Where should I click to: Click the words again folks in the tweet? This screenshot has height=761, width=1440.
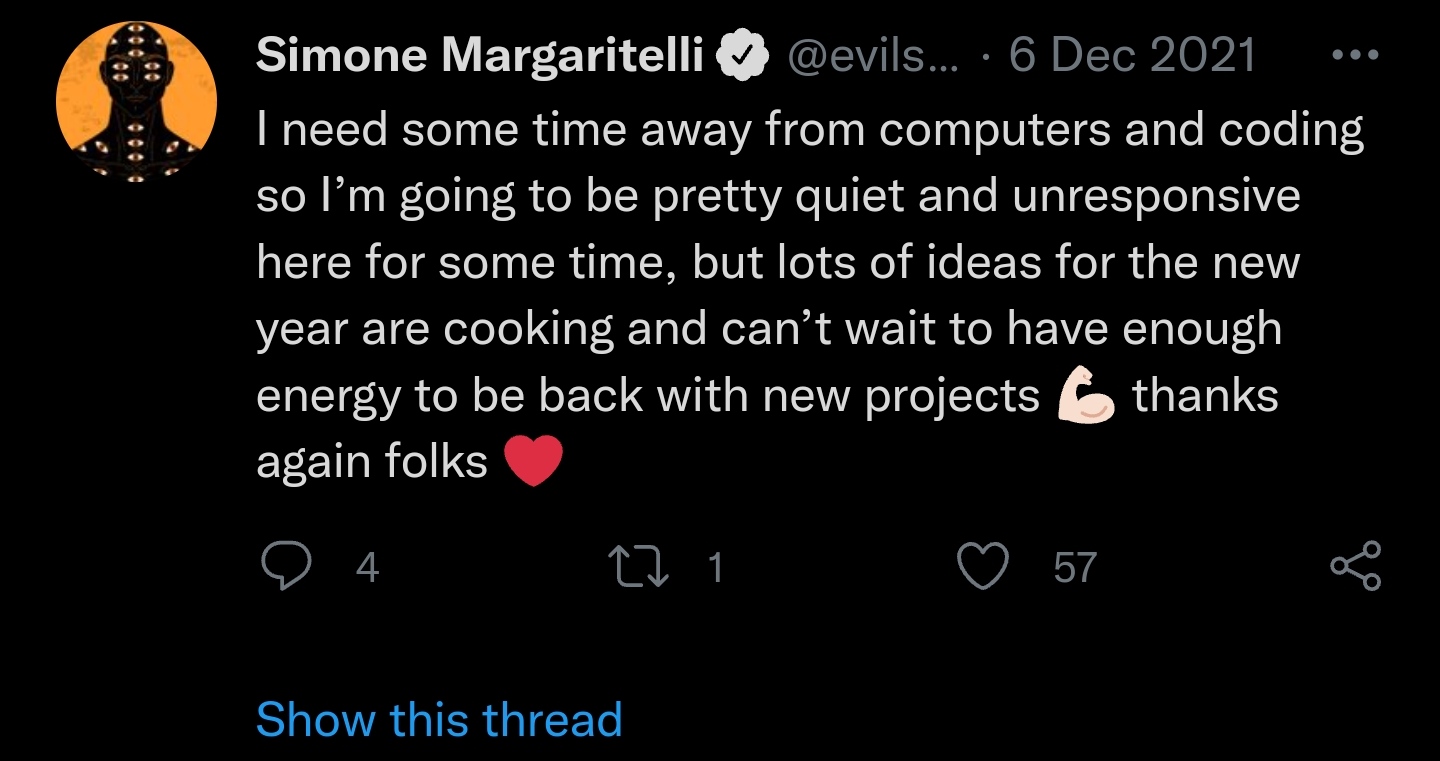[x=372, y=462]
